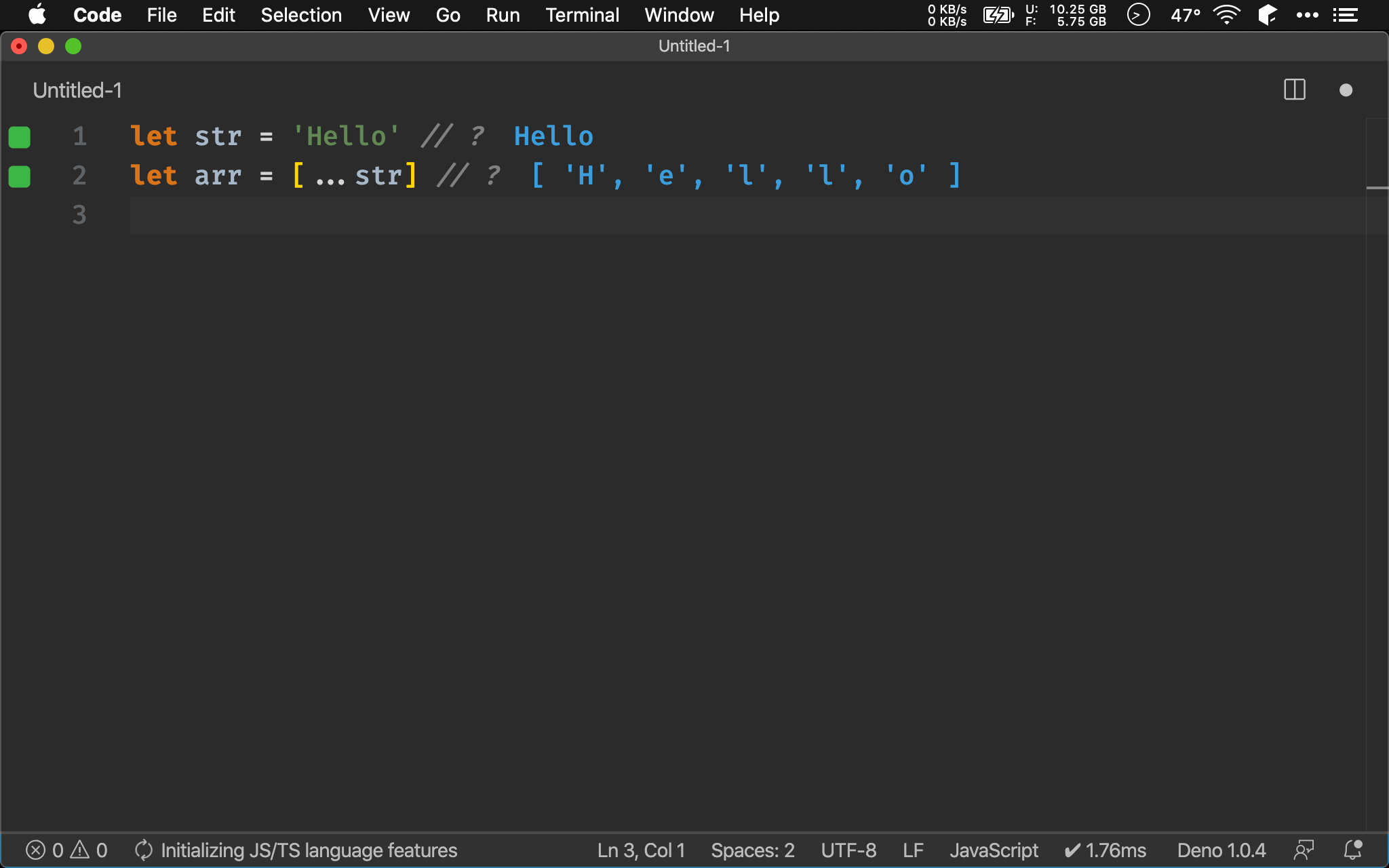Click Ln 3, Col 1 go-to-line button

click(641, 850)
